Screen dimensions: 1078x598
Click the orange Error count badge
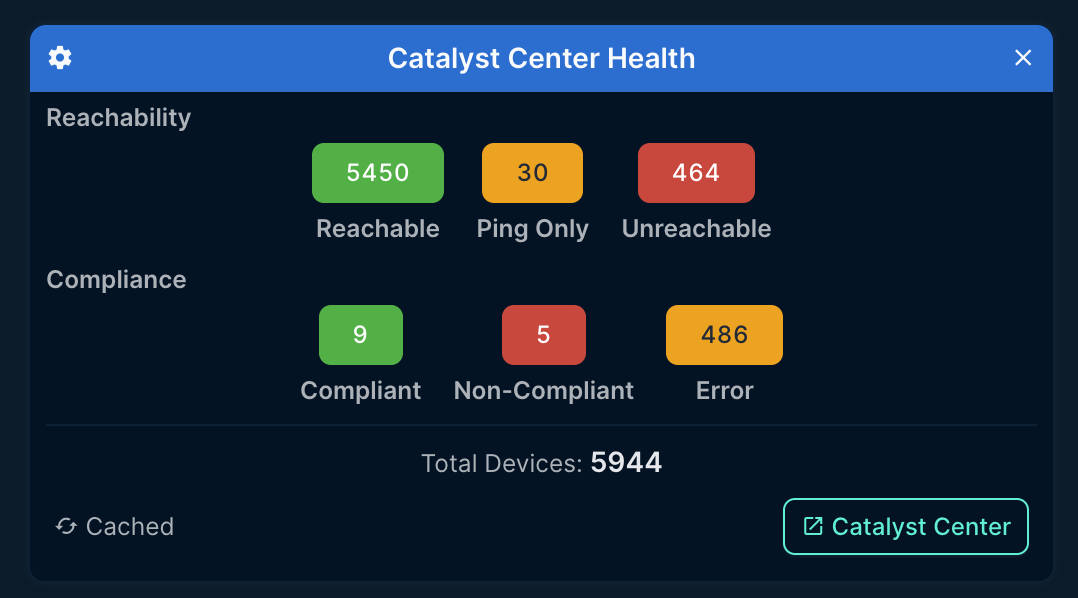point(724,334)
